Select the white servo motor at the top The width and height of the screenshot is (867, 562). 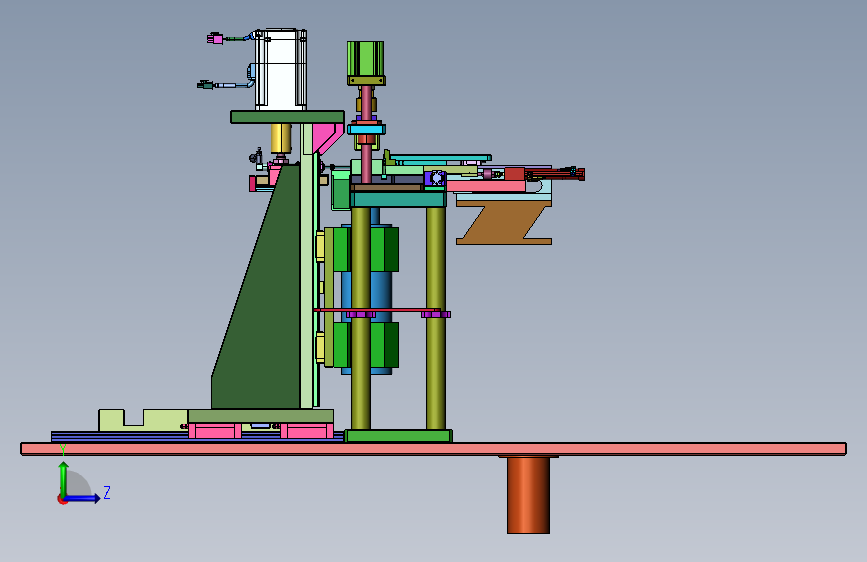280,70
